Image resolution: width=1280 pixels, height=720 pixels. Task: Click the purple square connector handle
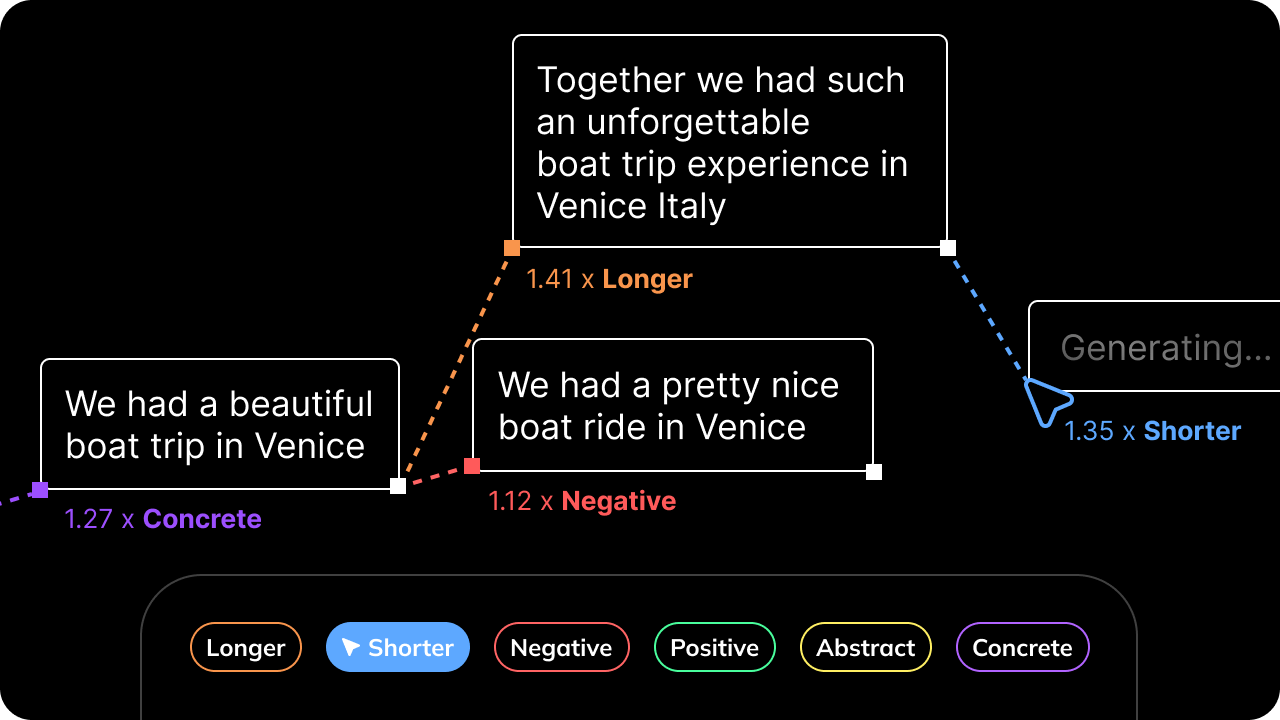40,489
